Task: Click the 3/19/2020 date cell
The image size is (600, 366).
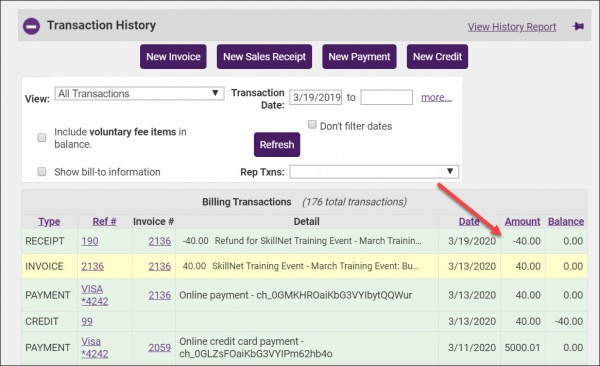Action: pyautogui.click(x=472, y=241)
